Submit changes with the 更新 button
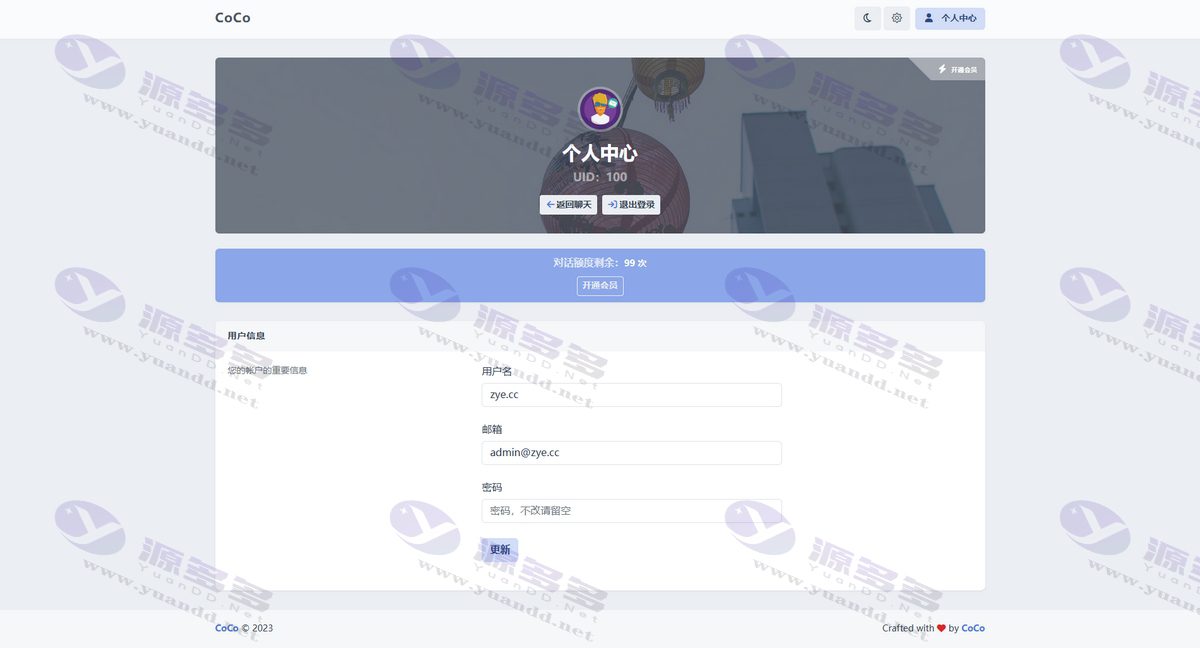The width and height of the screenshot is (1200, 648). pyautogui.click(x=500, y=550)
